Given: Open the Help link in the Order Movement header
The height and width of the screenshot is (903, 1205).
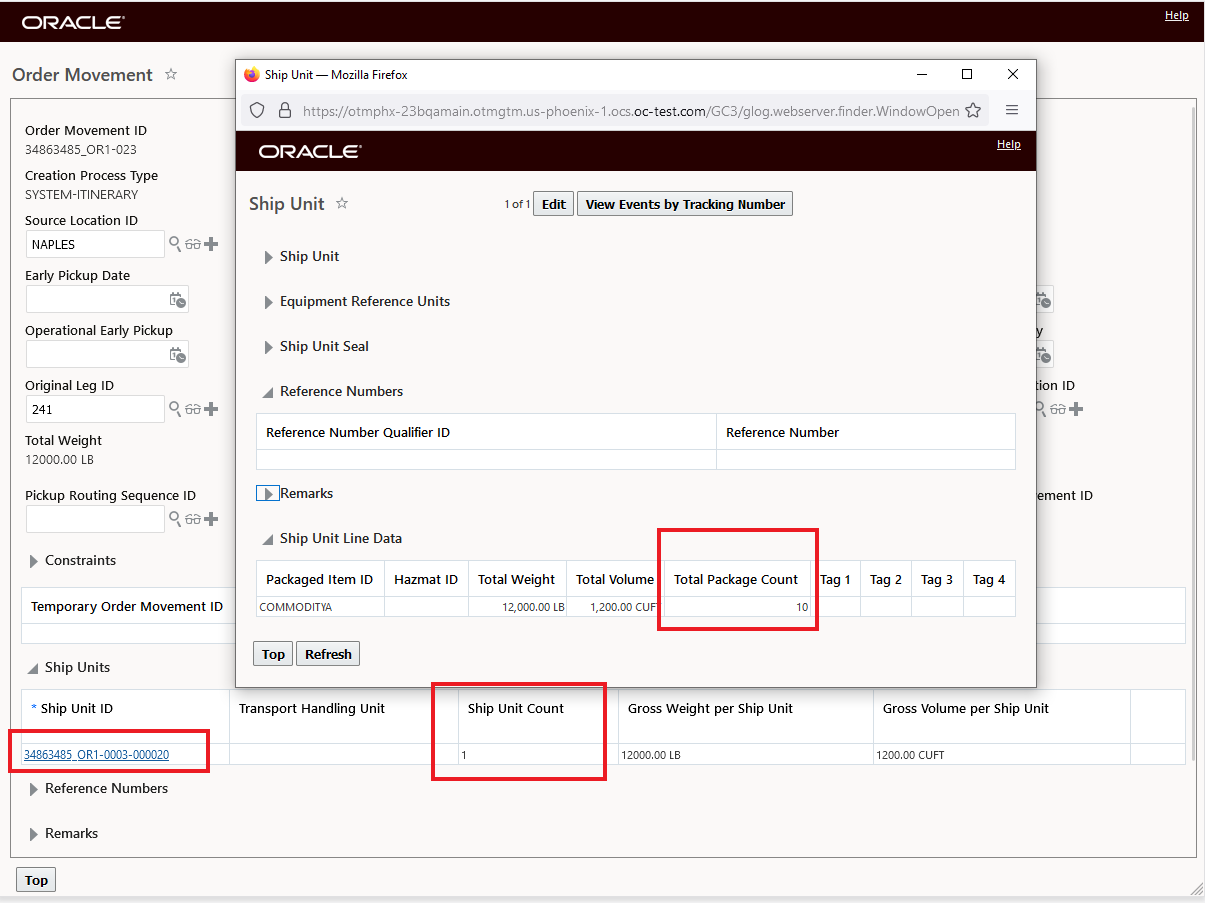Looking at the screenshot, I should (x=1177, y=15).
